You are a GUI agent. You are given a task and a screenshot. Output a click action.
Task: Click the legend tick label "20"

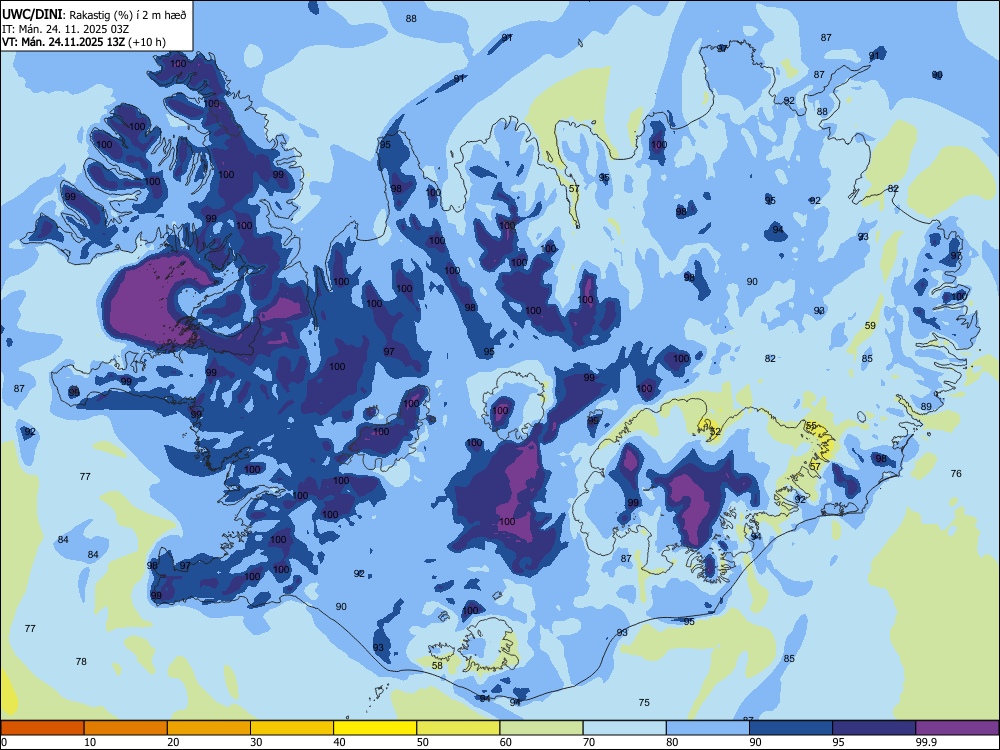point(173,742)
